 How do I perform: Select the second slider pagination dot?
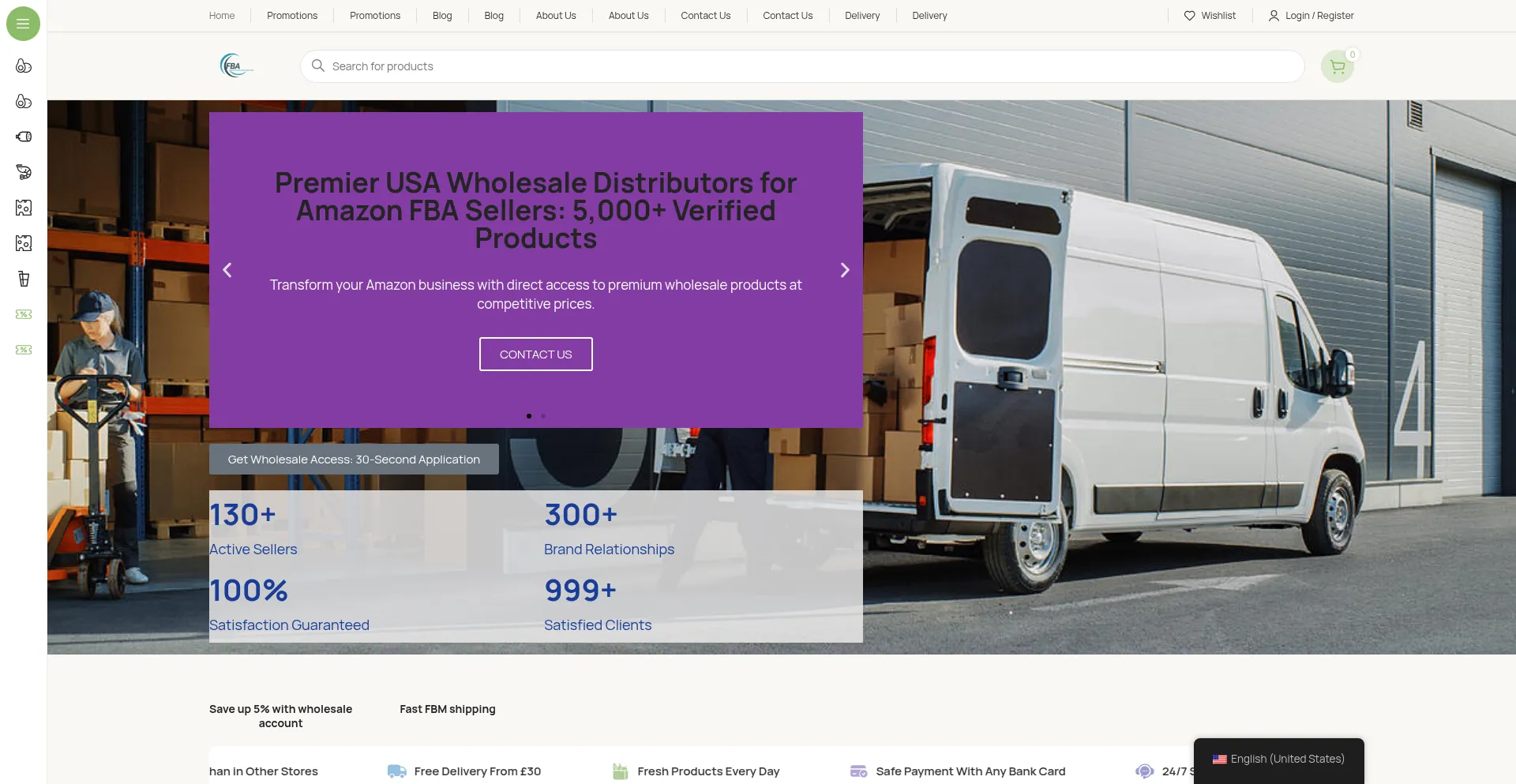pyautogui.click(x=543, y=416)
